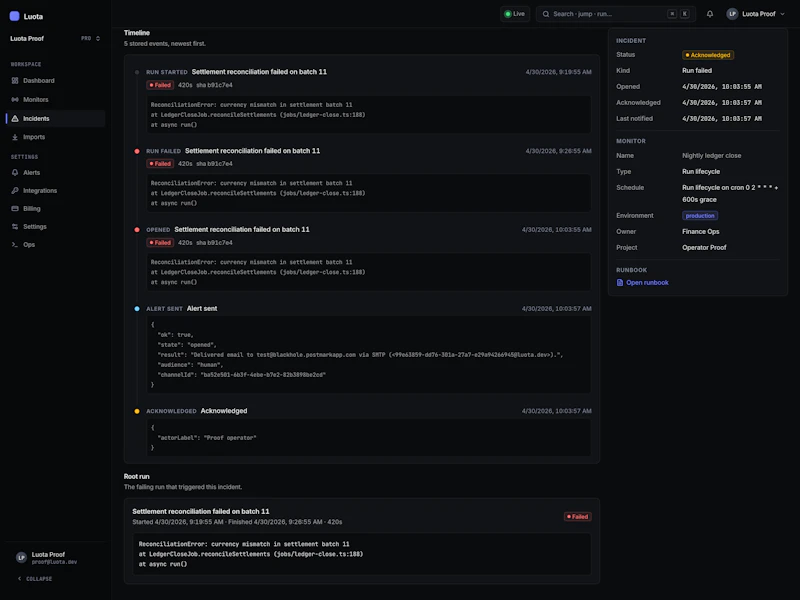Open the Monitors sidebar icon
Screen dimensions: 800x600
pos(15,99)
